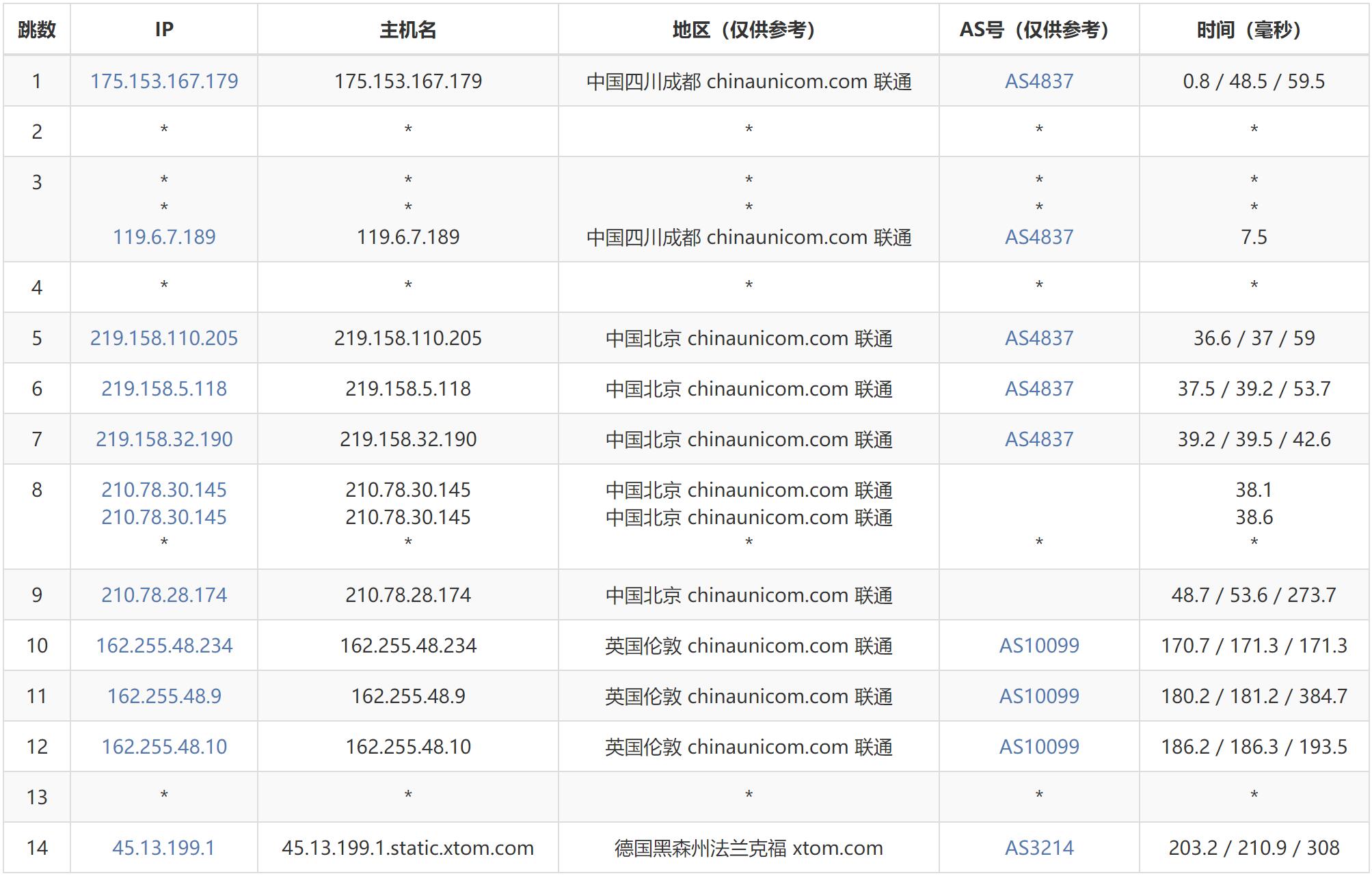Screen dimensions: 1372x876
Task: Open IP link 162.255.48.9
Action: pyautogui.click(x=164, y=696)
